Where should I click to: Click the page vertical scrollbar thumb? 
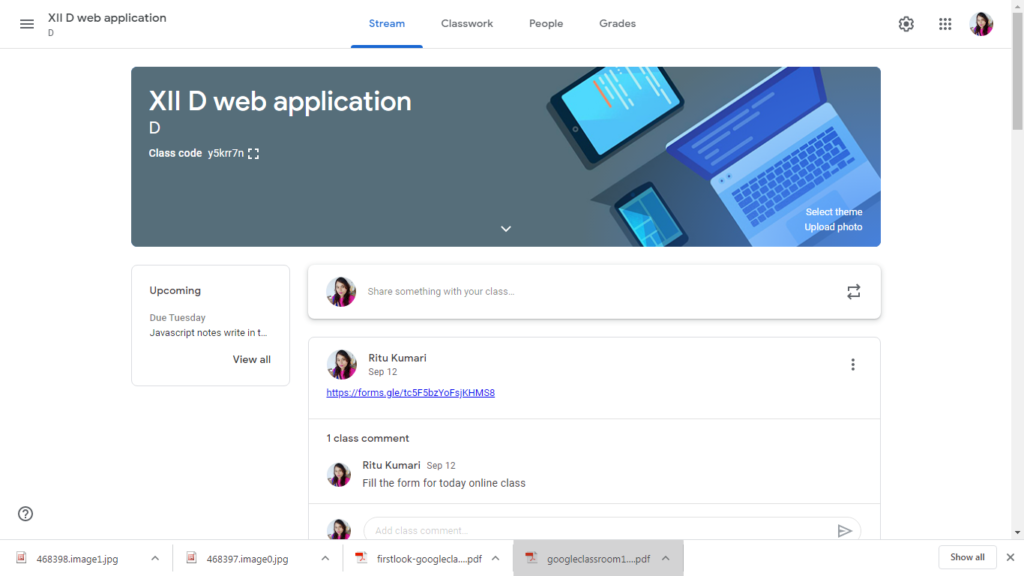1017,72
